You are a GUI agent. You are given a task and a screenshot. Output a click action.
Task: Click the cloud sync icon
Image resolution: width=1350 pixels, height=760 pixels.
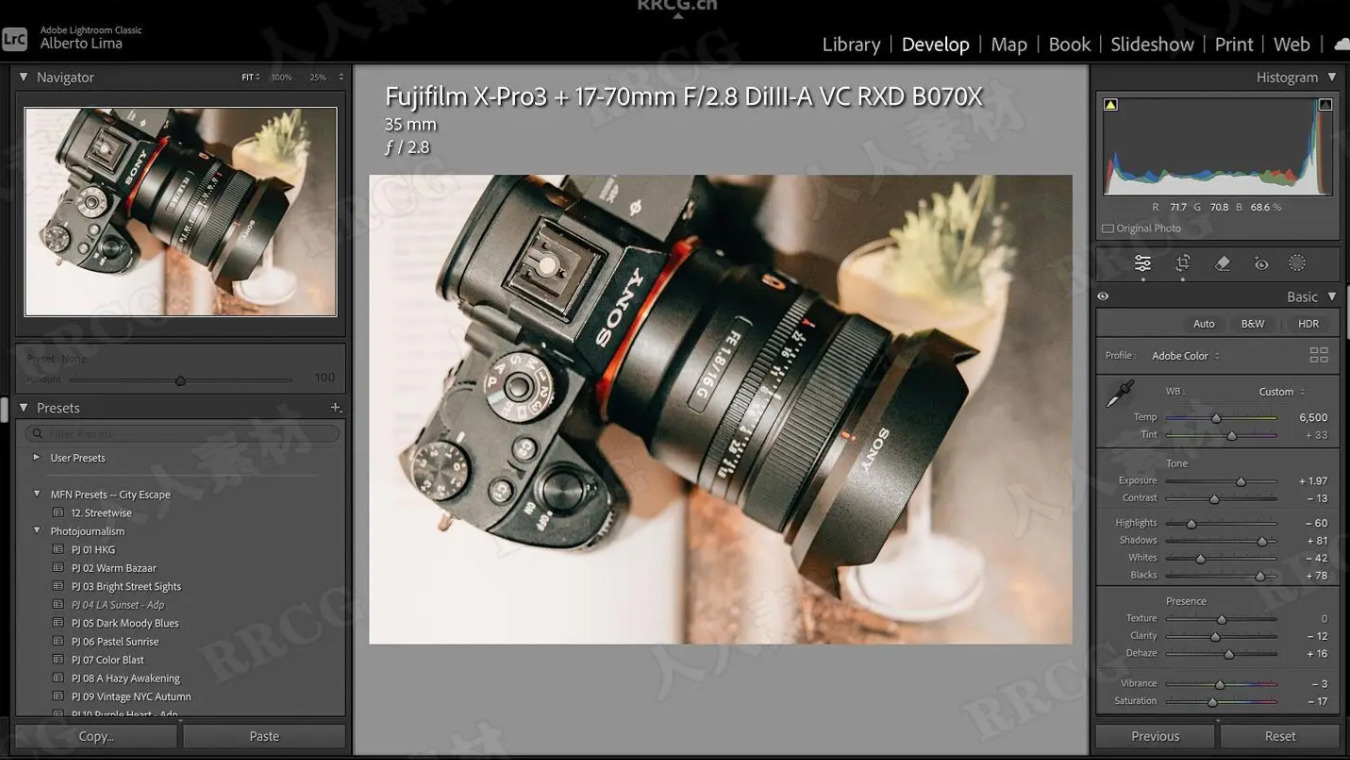tap(1342, 44)
